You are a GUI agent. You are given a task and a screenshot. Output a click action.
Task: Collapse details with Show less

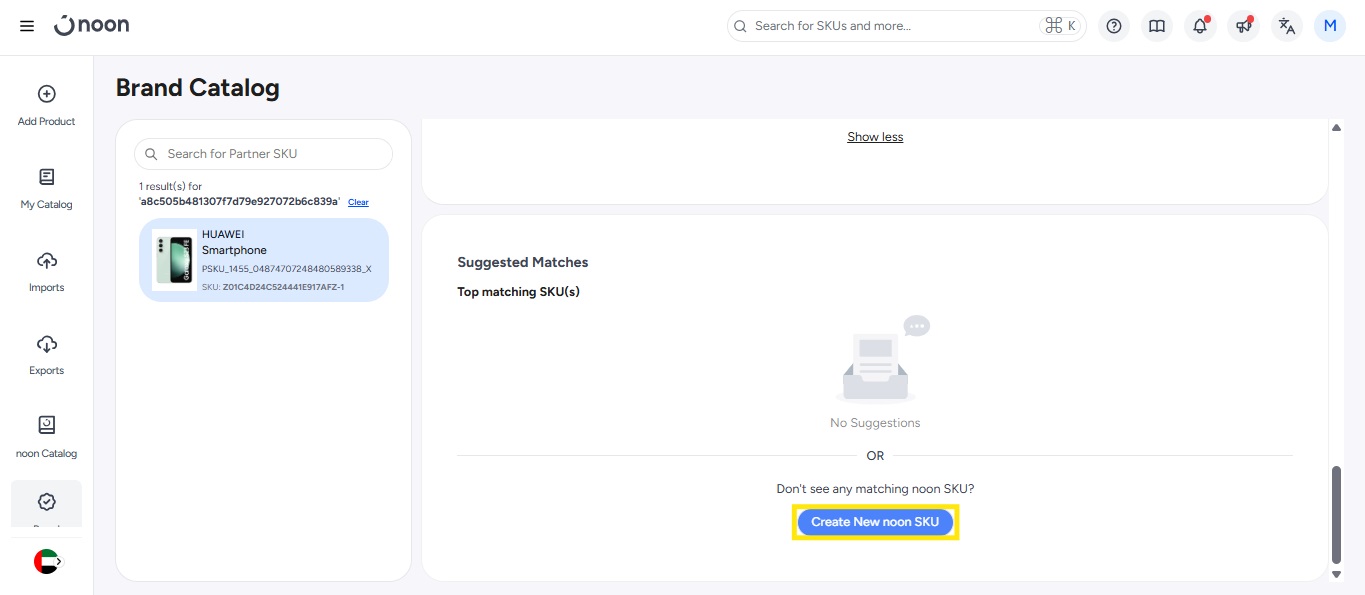(x=875, y=137)
